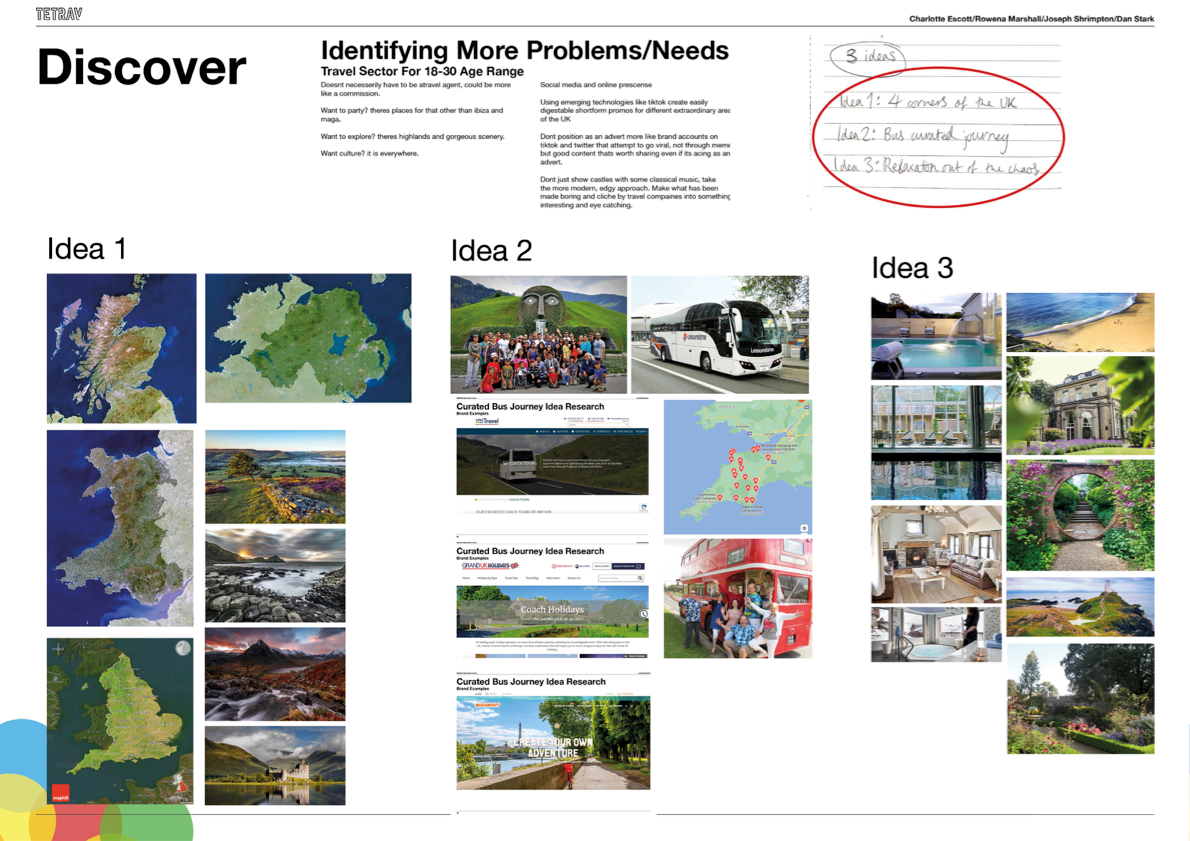Click the Wales satellite map image
1190x841 pixels.
[x=120, y=528]
